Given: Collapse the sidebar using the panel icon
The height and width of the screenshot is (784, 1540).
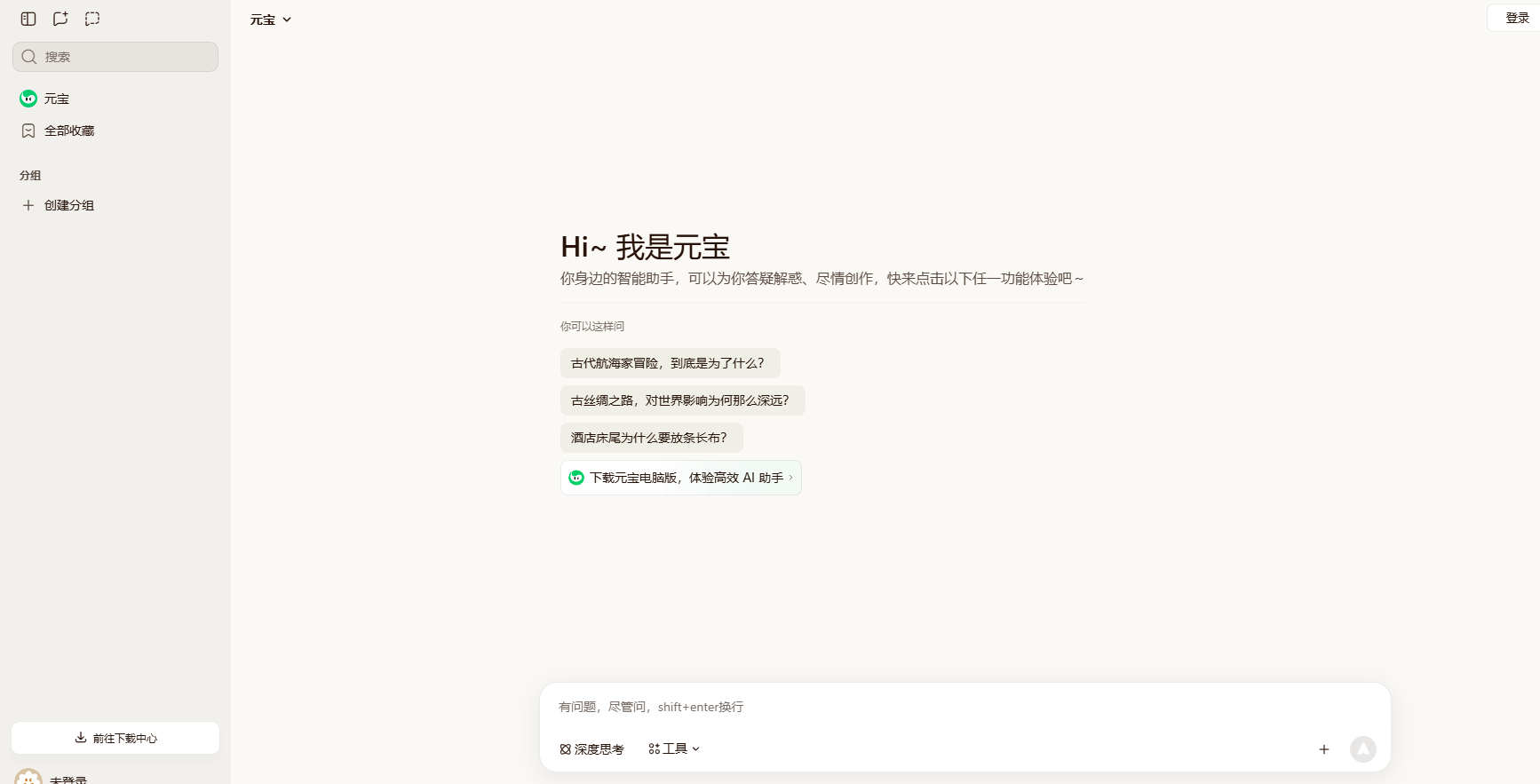Looking at the screenshot, I should click(x=28, y=19).
